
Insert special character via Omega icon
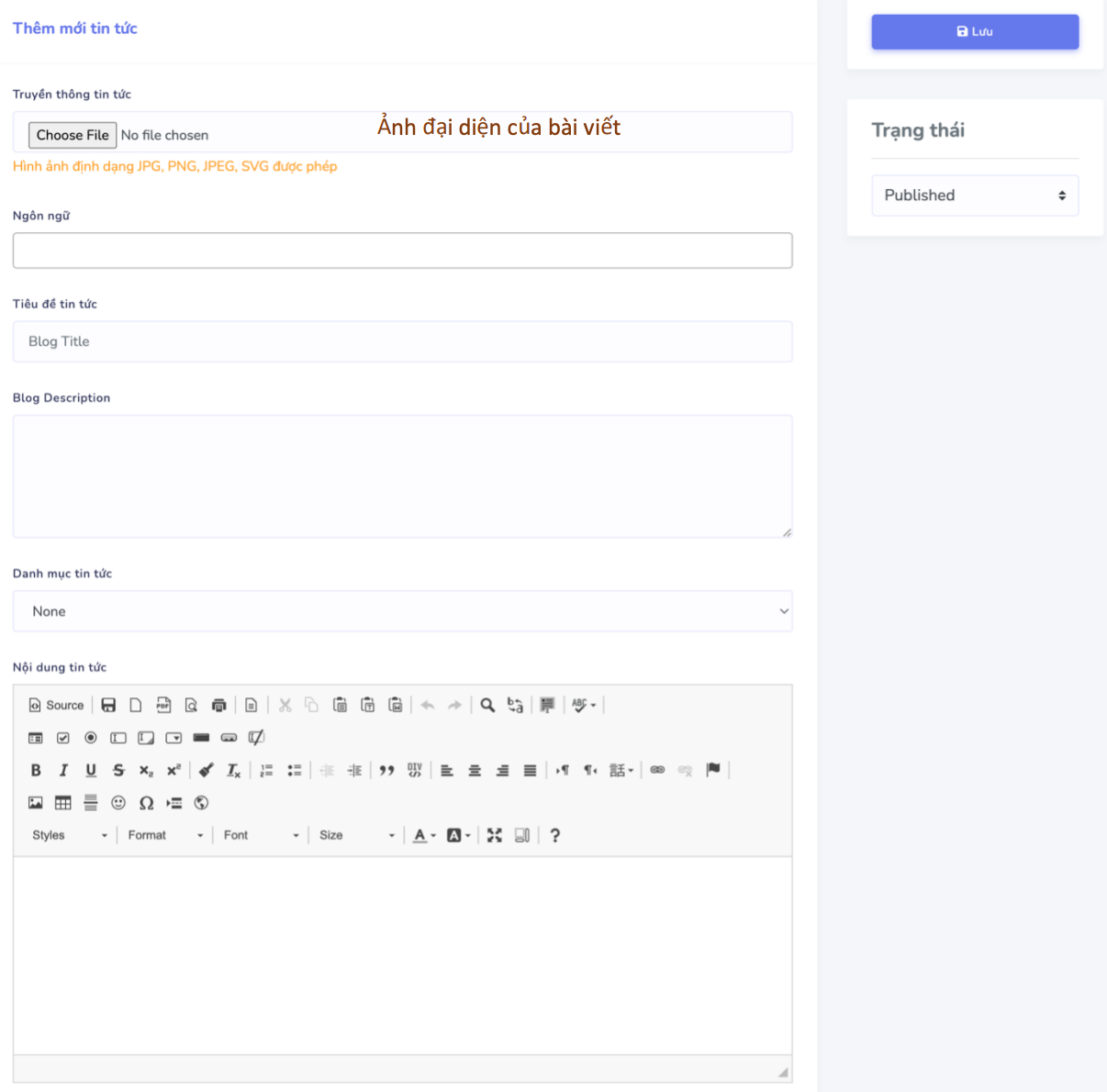(x=146, y=803)
